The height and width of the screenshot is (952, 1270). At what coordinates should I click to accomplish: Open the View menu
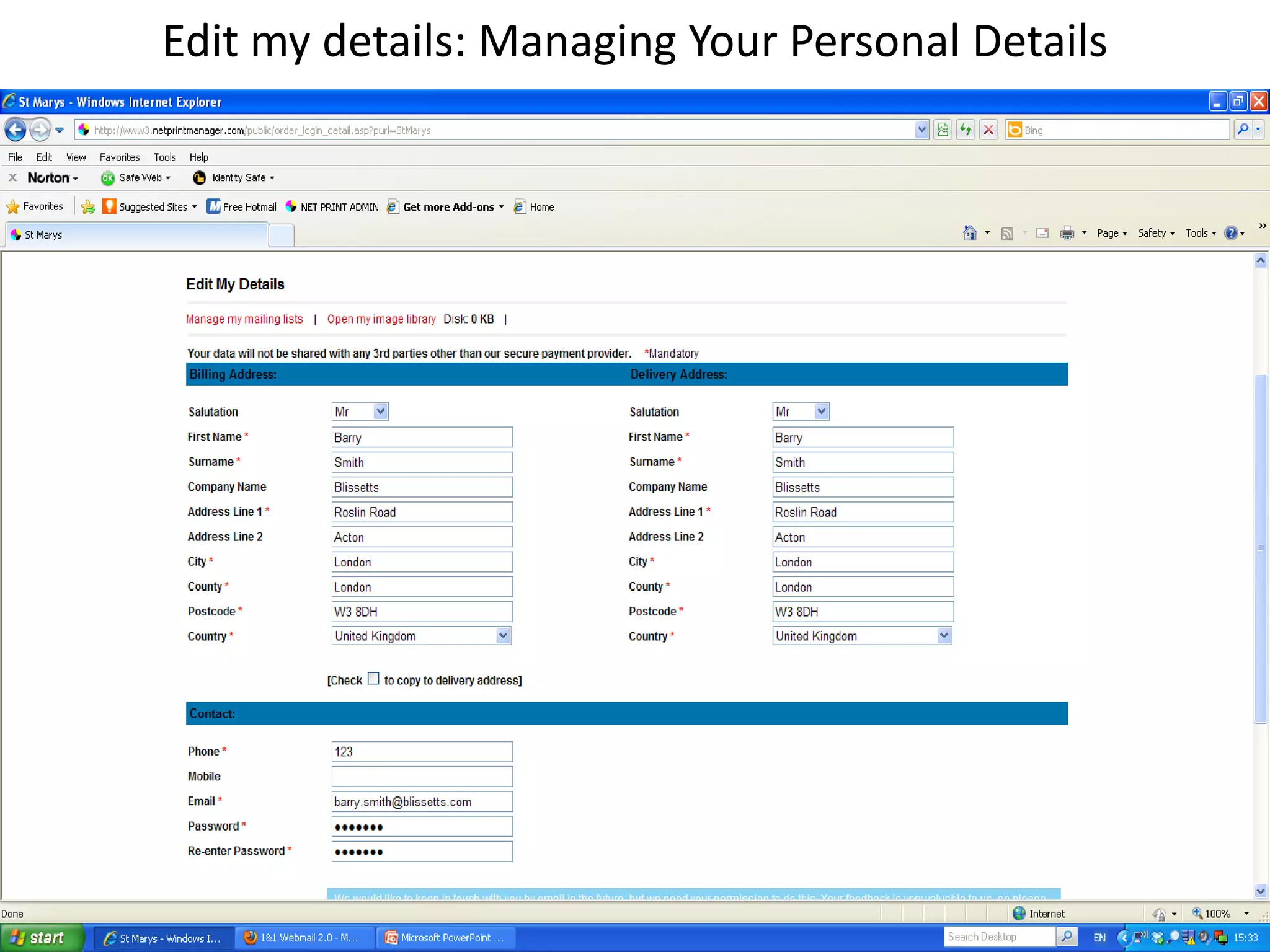tap(76, 157)
